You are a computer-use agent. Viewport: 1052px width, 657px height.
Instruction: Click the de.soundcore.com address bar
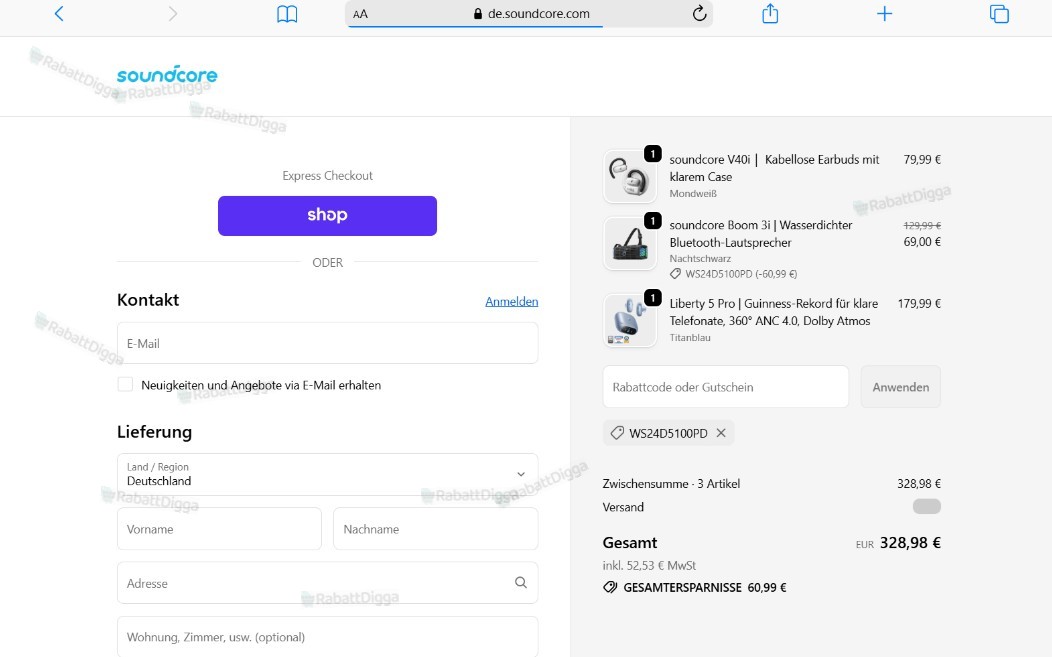[x=529, y=13]
